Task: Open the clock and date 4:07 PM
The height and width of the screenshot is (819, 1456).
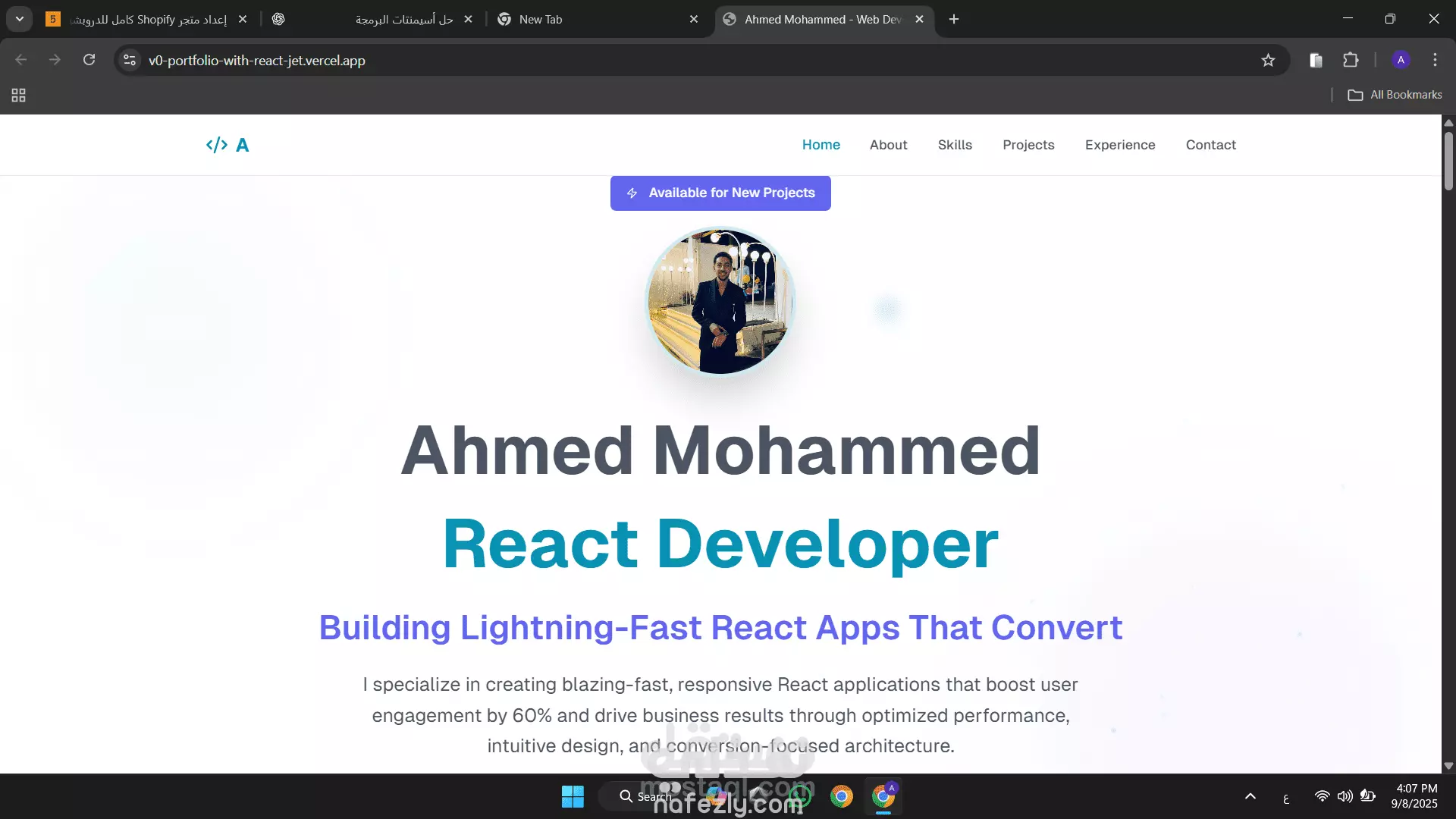Action: point(1414,796)
